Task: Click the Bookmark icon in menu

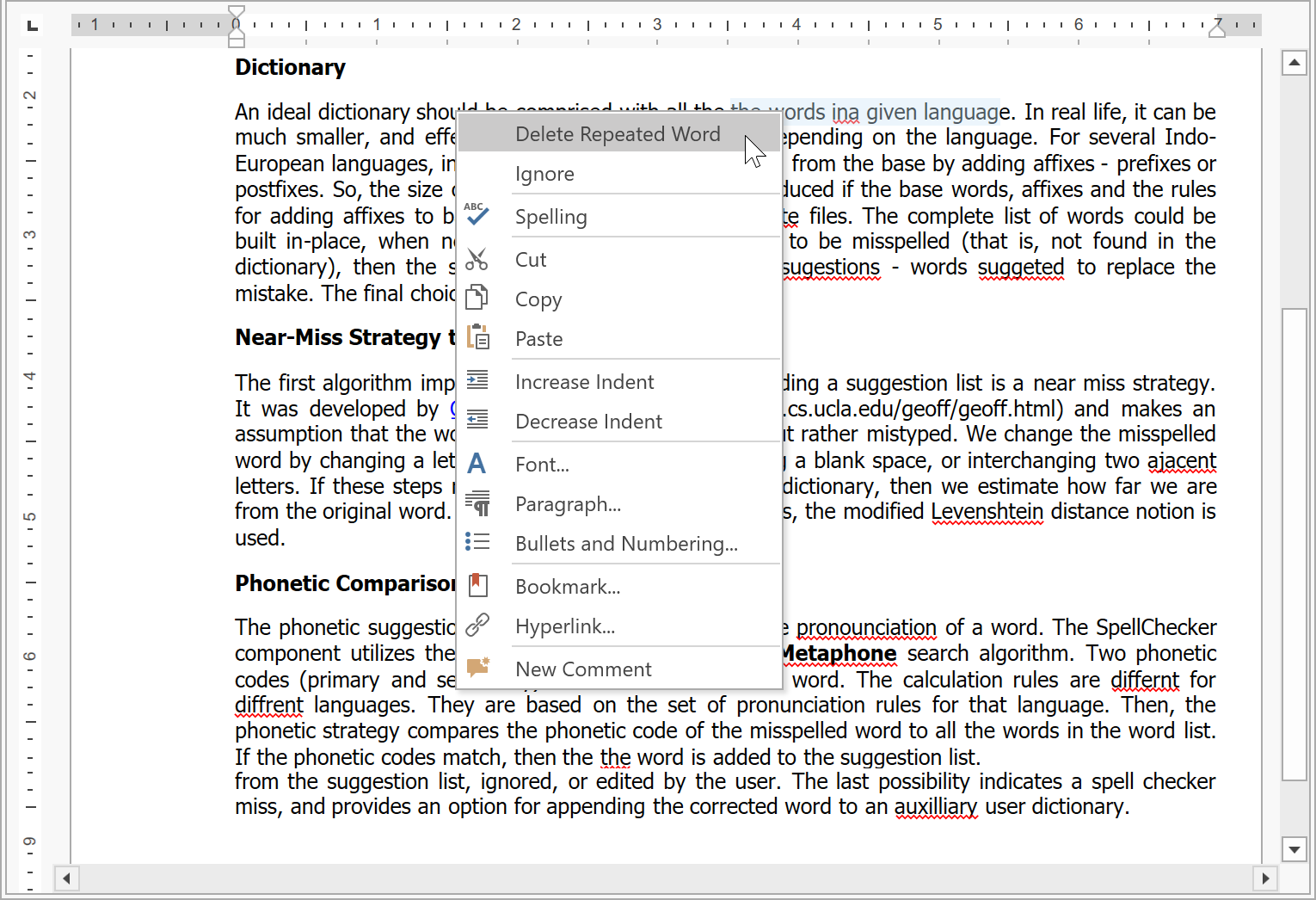Action: pyautogui.click(x=477, y=586)
